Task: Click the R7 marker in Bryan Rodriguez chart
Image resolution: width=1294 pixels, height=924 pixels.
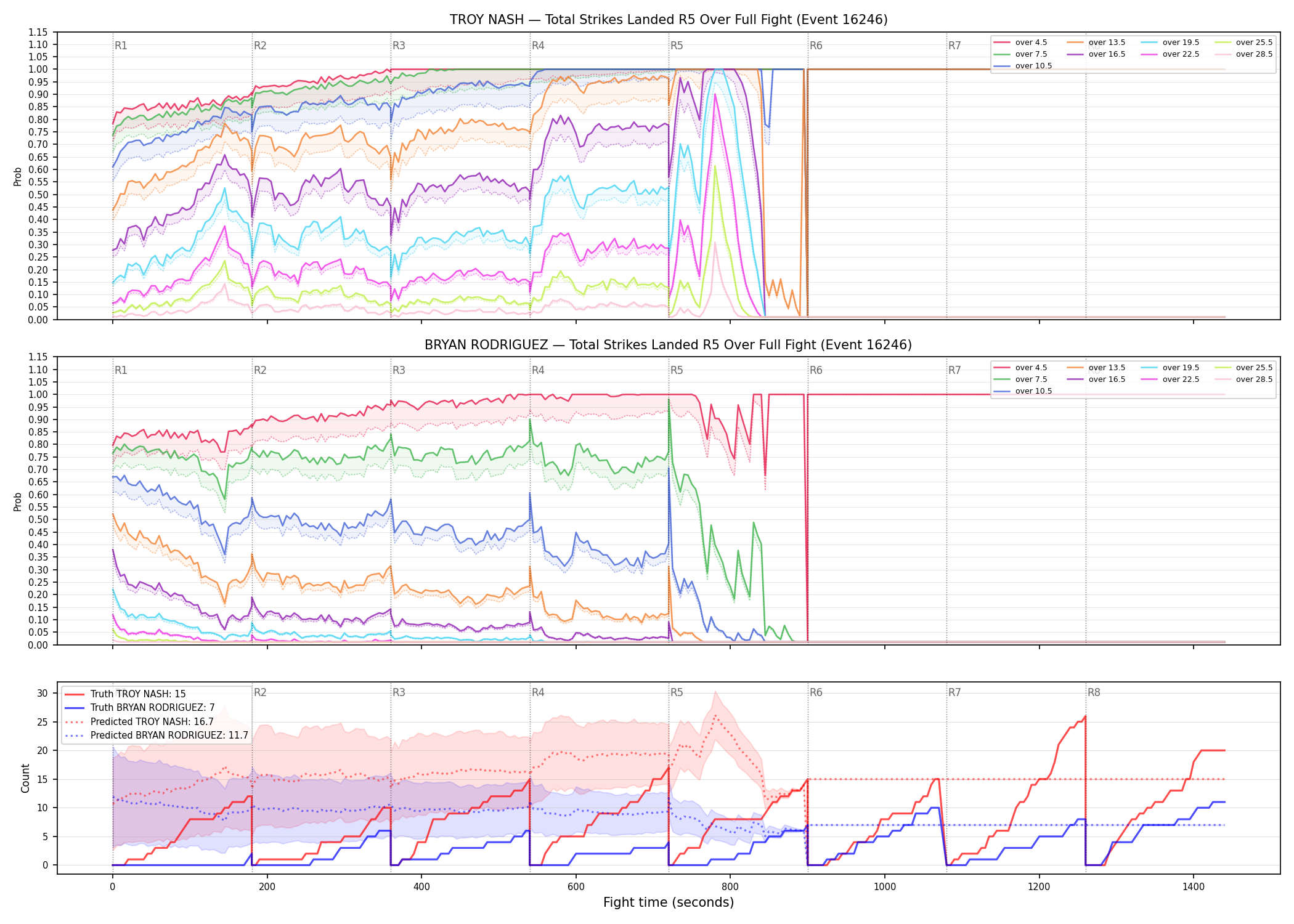Action: click(x=954, y=370)
